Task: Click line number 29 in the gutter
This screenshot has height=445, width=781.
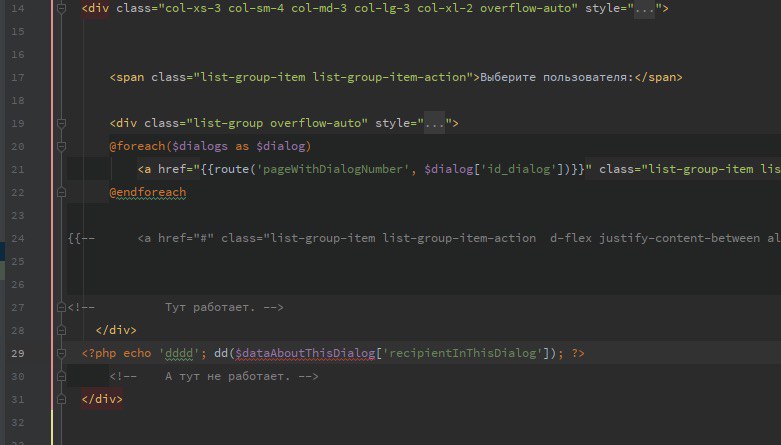Action: [17, 353]
